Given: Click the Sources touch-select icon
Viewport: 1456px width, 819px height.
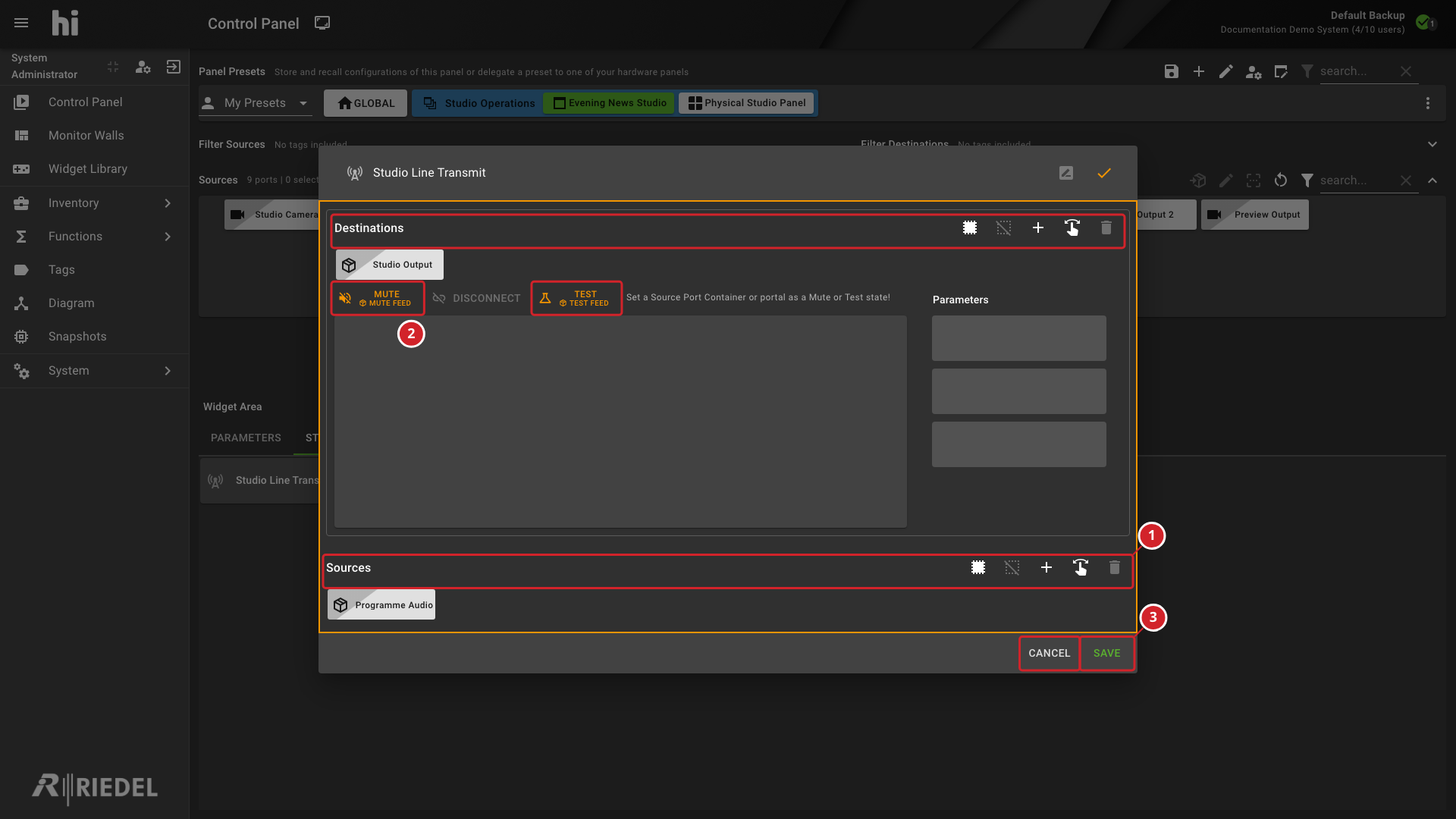Looking at the screenshot, I should [1081, 567].
